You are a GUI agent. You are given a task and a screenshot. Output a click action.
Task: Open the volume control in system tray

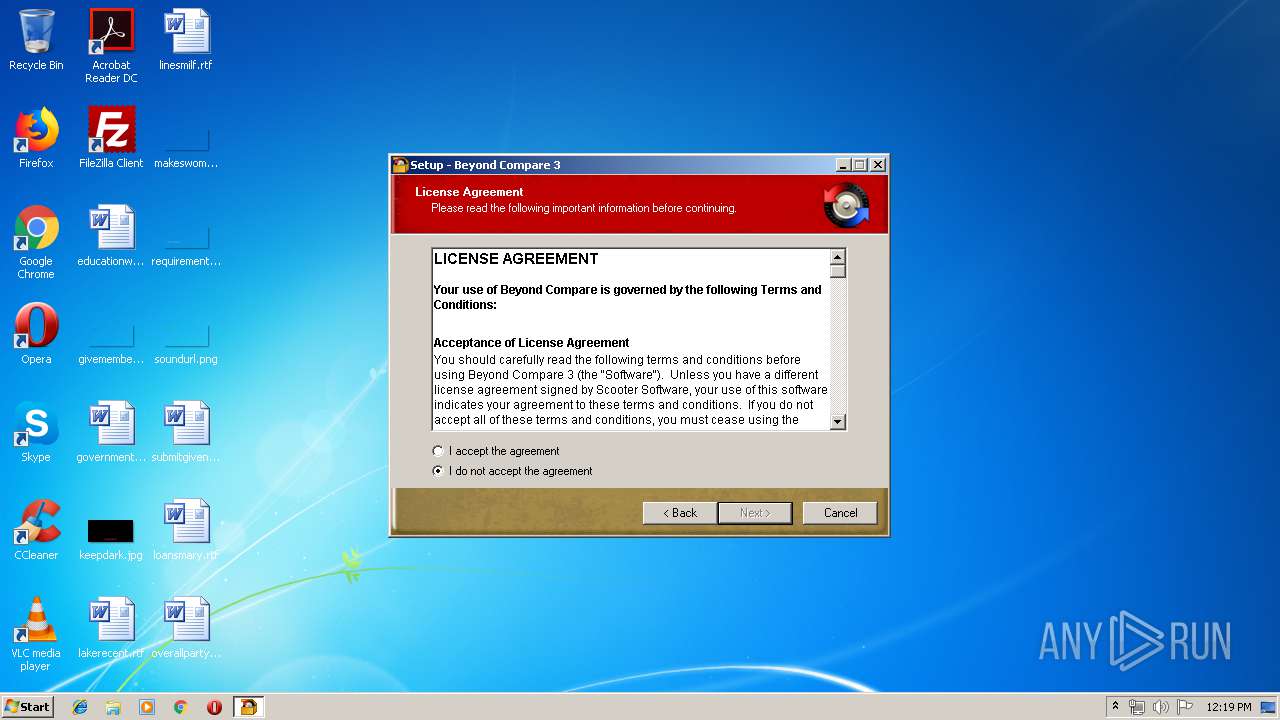pos(1161,707)
